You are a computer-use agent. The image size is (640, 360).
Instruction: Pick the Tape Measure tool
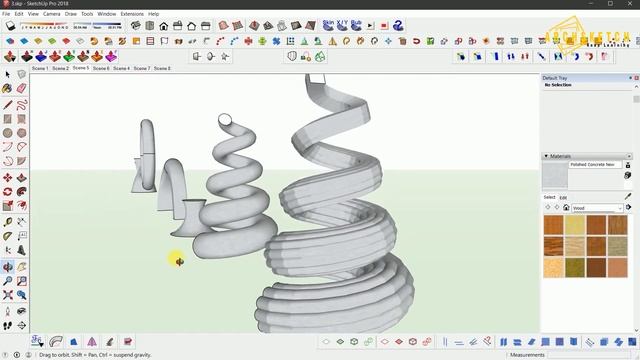pos(7,222)
